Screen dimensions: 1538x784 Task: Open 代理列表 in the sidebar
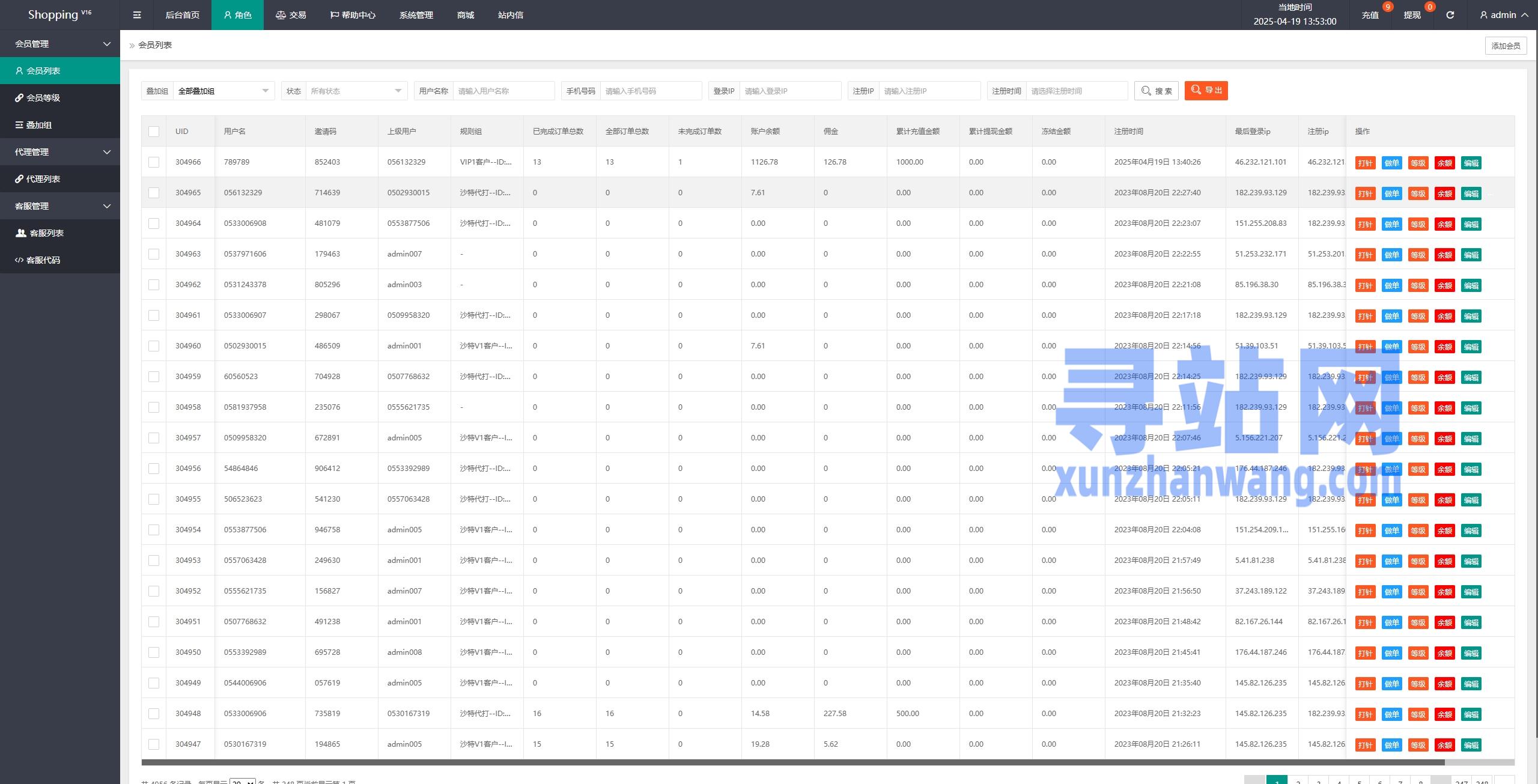coord(60,179)
